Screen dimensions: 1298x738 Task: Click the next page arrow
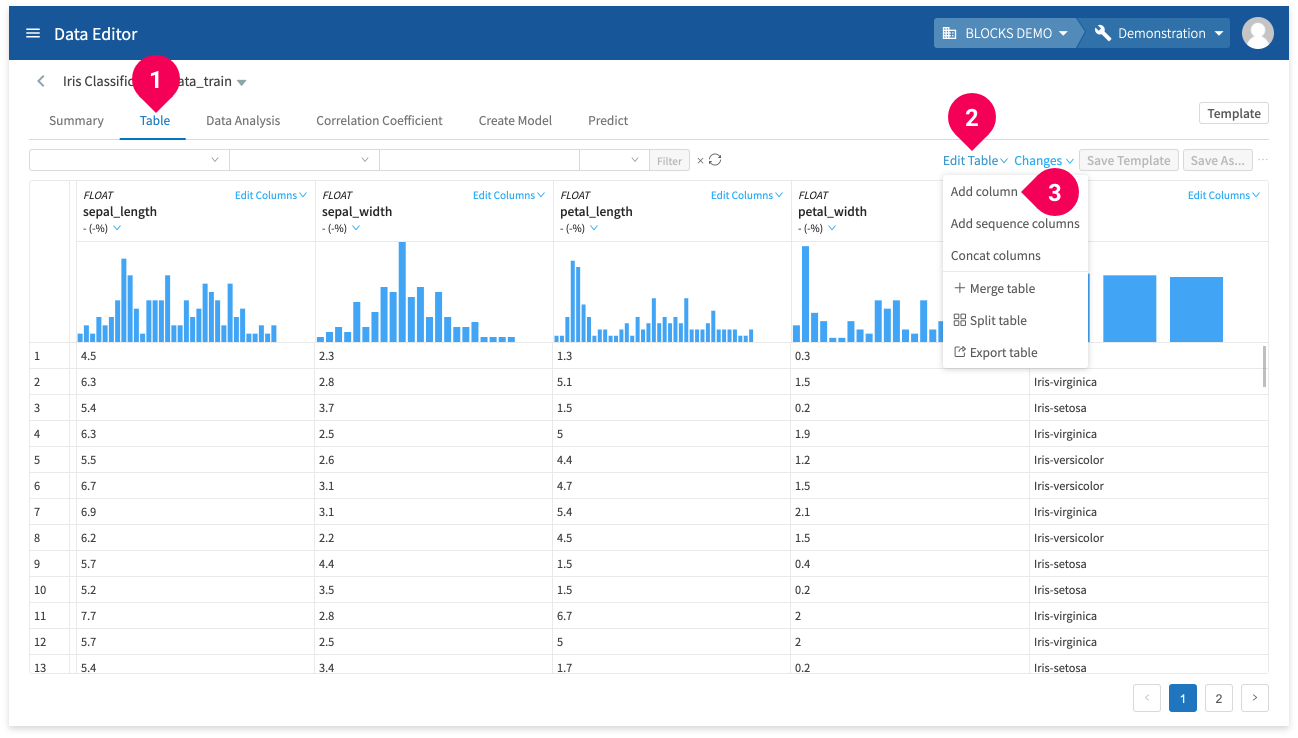pyautogui.click(x=1255, y=698)
